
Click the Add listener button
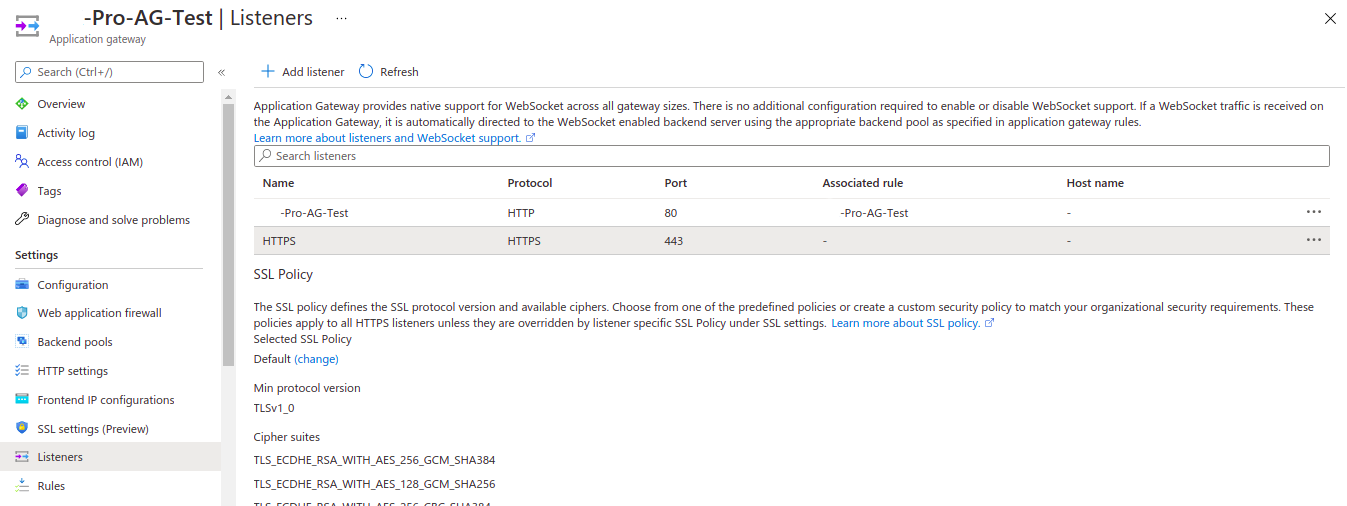point(302,72)
